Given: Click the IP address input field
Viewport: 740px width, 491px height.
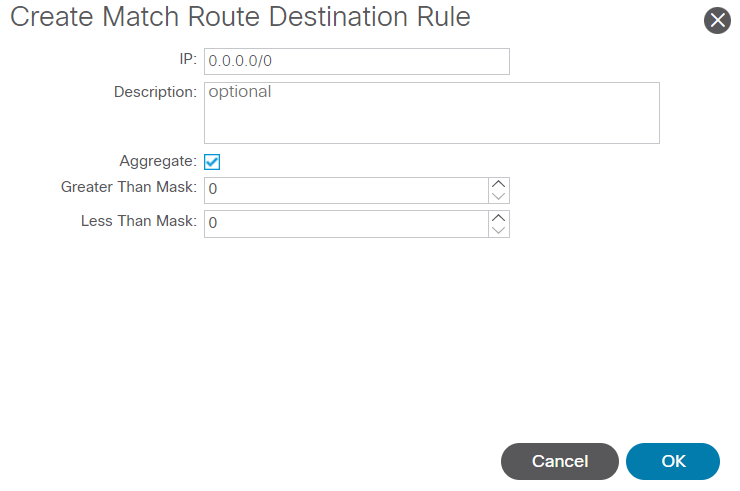Looking at the screenshot, I should click(x=356, y=61).
